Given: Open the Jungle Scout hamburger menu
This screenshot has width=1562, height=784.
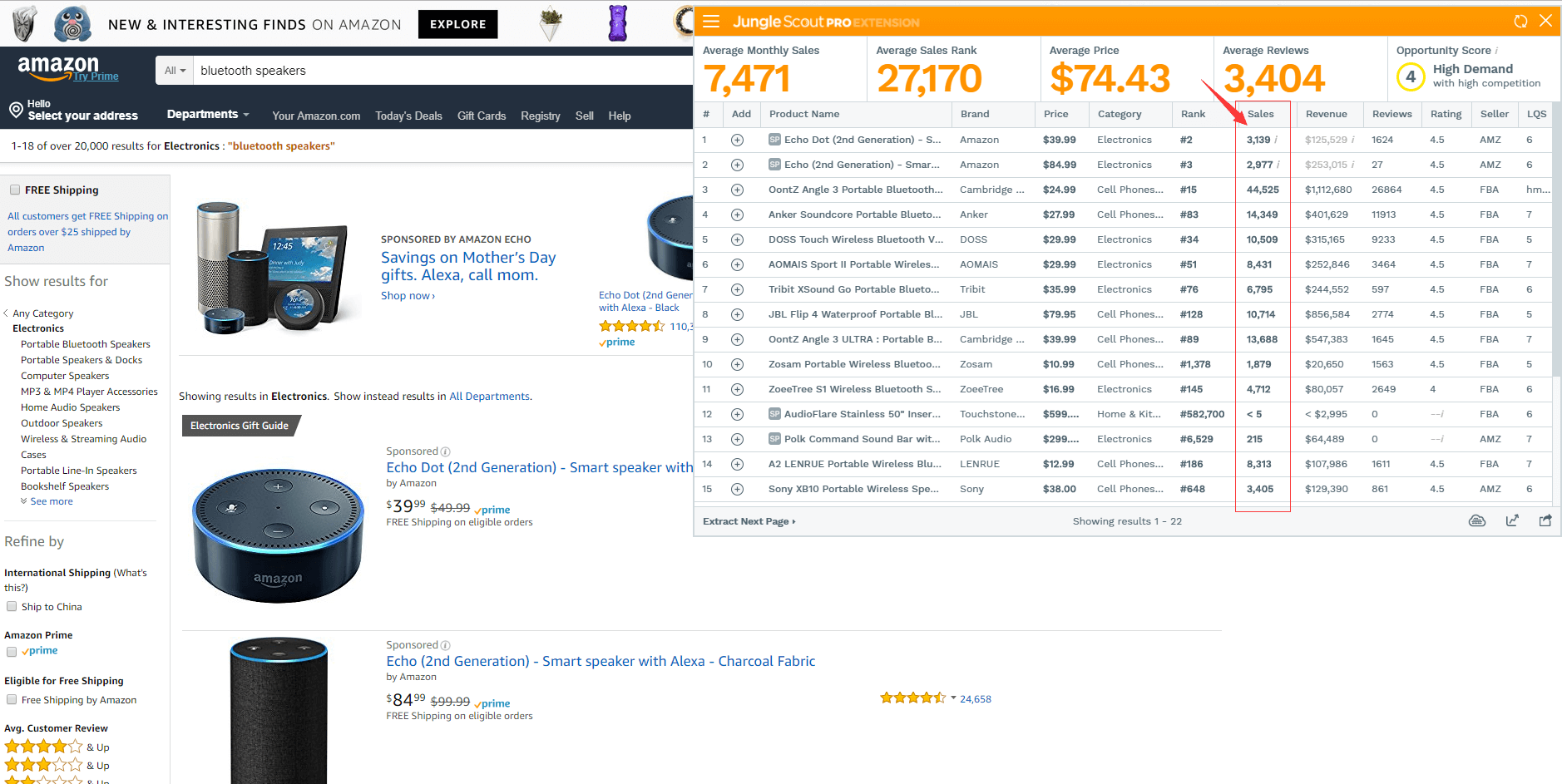Looking at the screenshot, I should [x=711, y=22].
